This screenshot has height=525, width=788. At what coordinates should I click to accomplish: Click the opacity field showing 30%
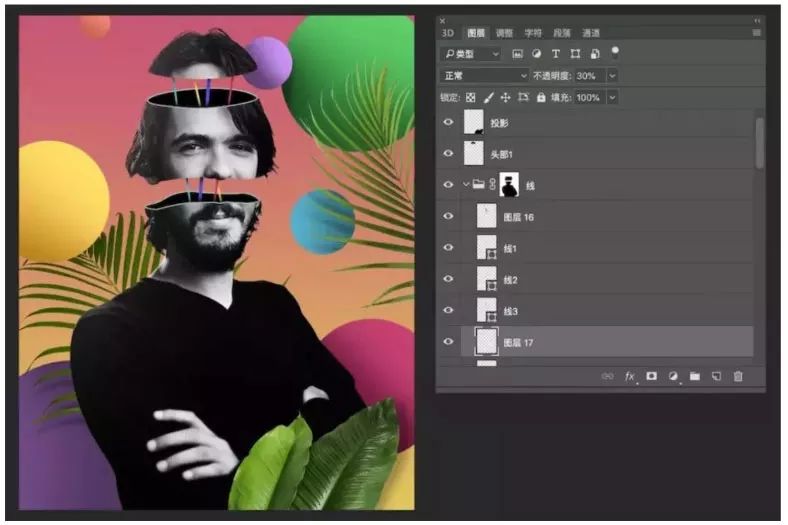click(591, 76)
